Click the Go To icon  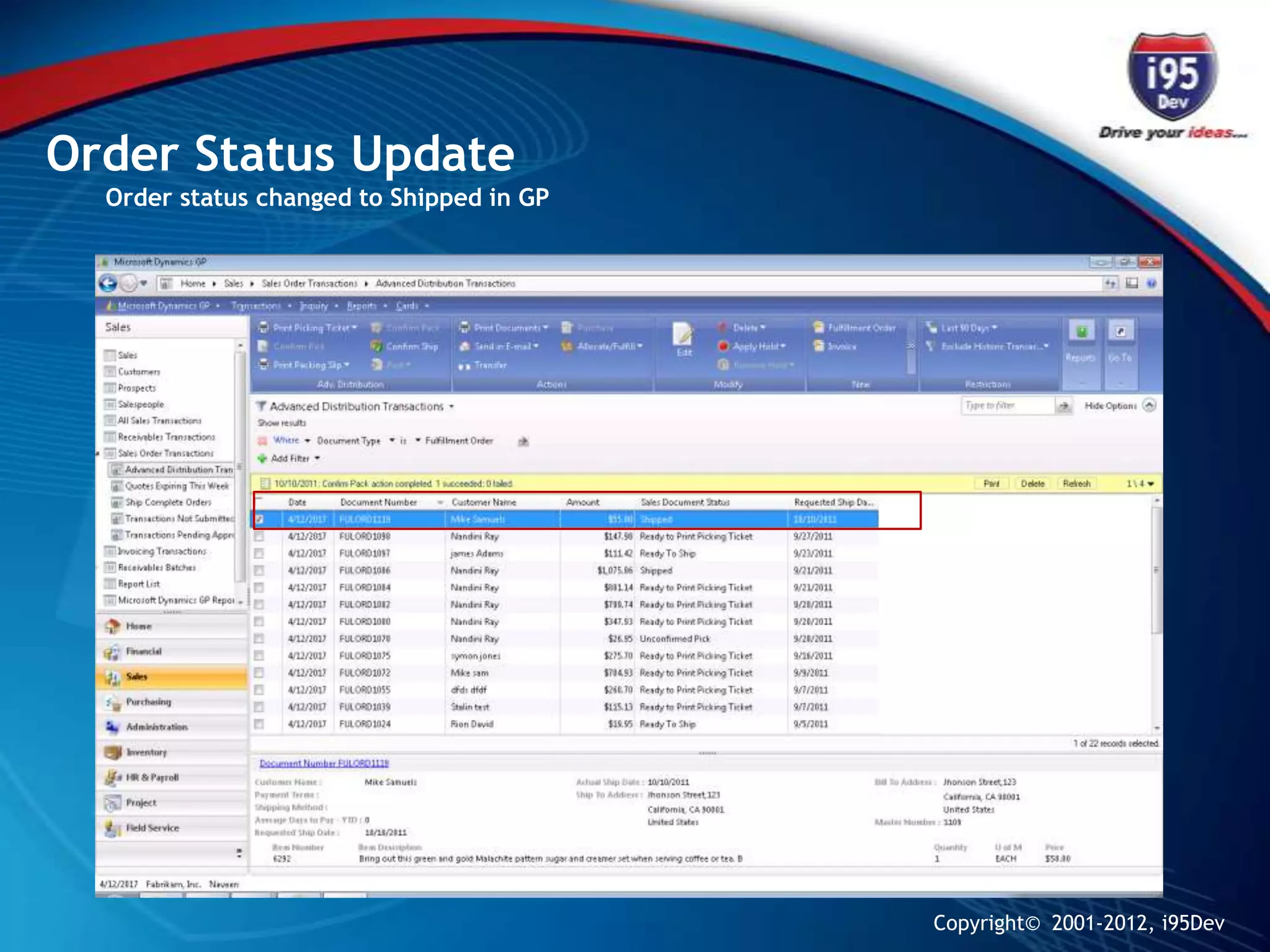pyautogui.click(x=1120, y=332)
